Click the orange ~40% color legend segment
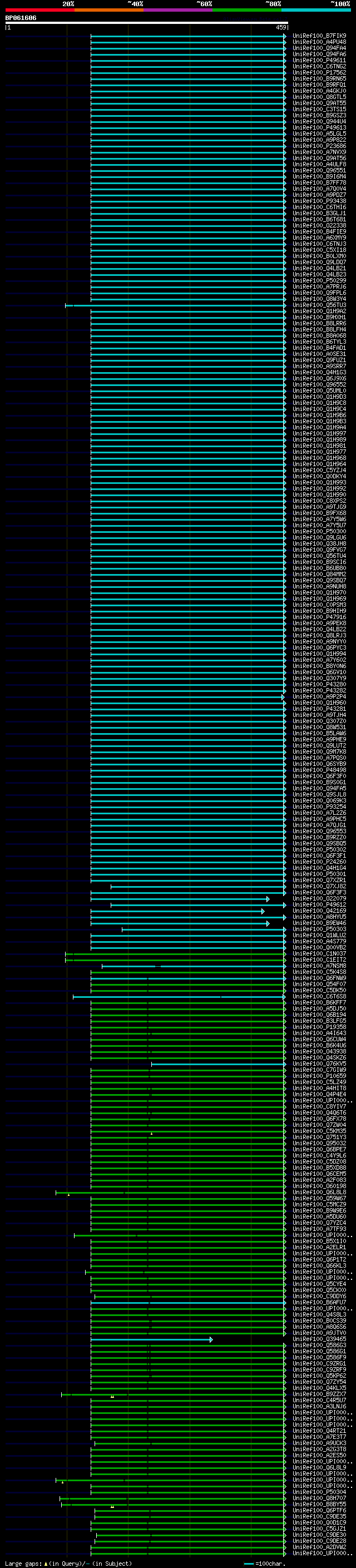 pyautogui.click(x=109, y=10)
